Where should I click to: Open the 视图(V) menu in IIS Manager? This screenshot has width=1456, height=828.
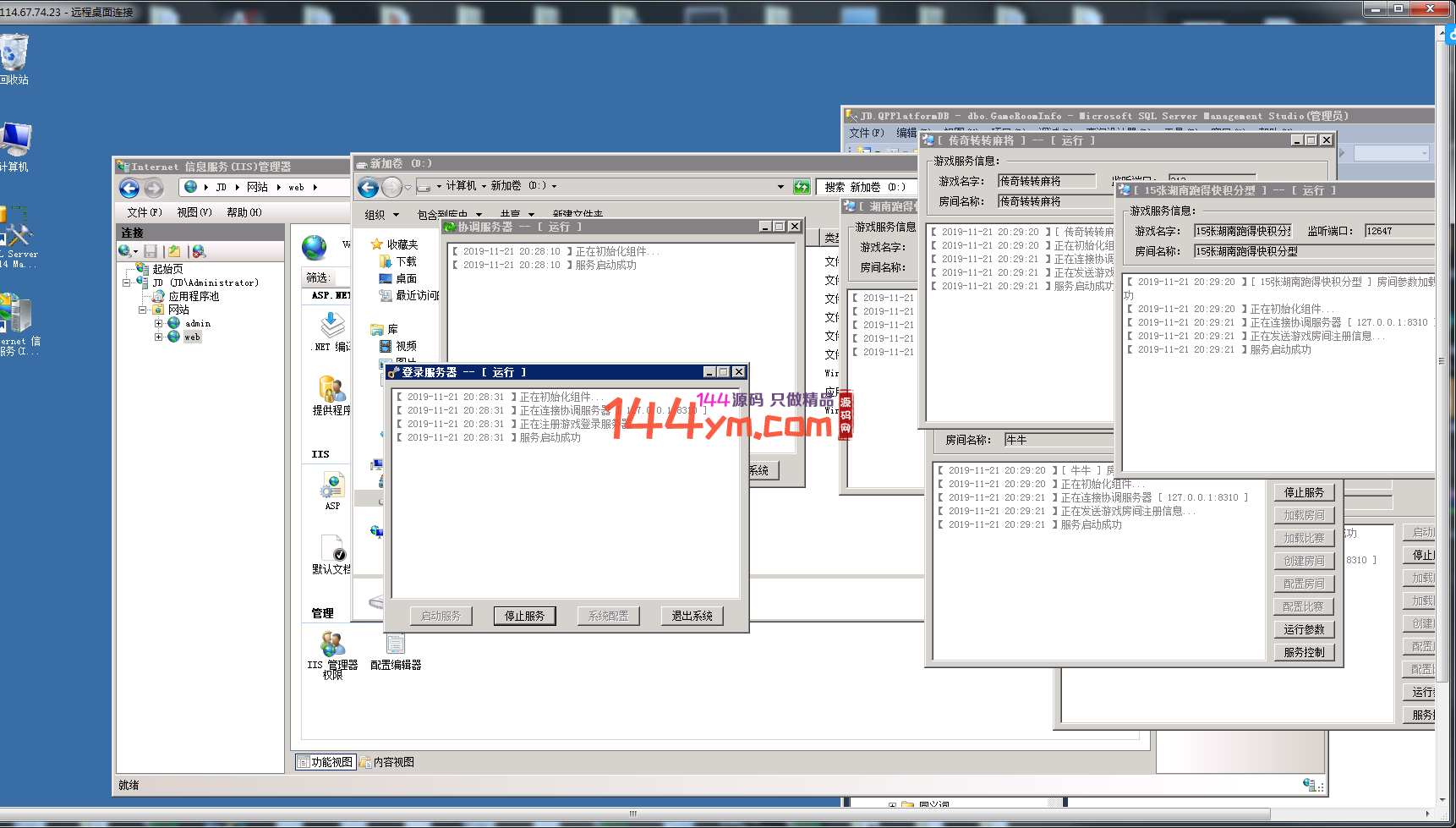click(194, 212)
